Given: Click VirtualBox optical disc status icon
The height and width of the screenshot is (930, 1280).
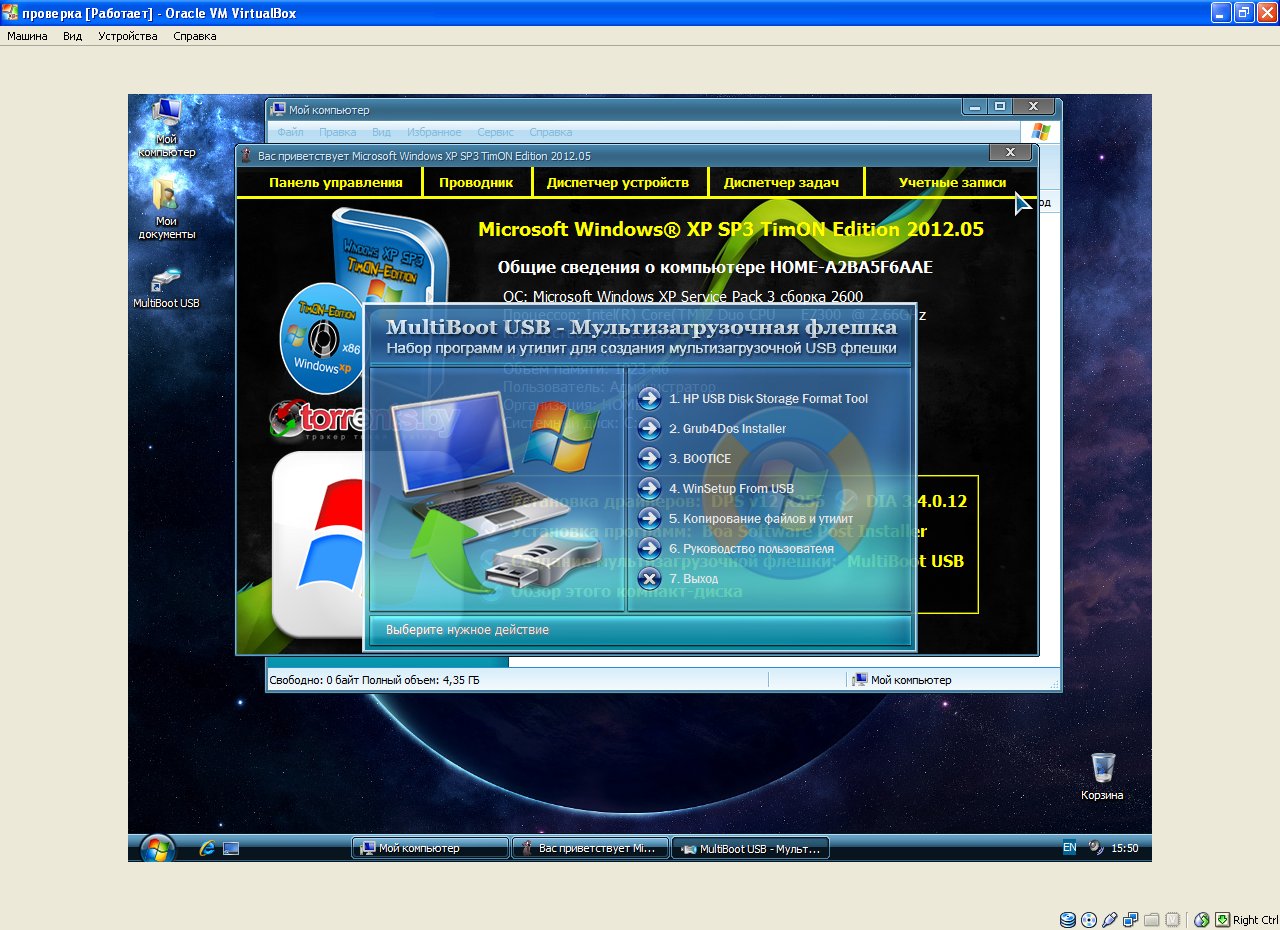Looking at the screenshot, I should pyautogui.click(x=1089, y=920).
